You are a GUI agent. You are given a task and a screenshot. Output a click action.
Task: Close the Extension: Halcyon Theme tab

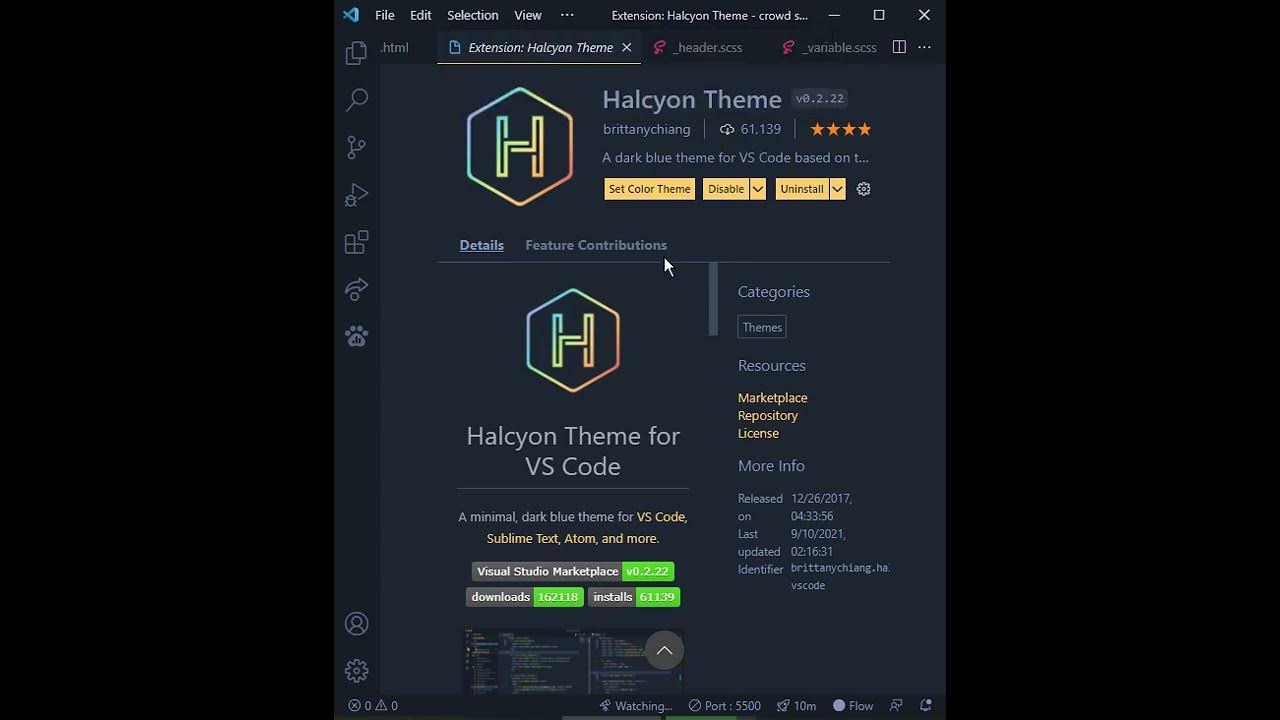(627, 47)
